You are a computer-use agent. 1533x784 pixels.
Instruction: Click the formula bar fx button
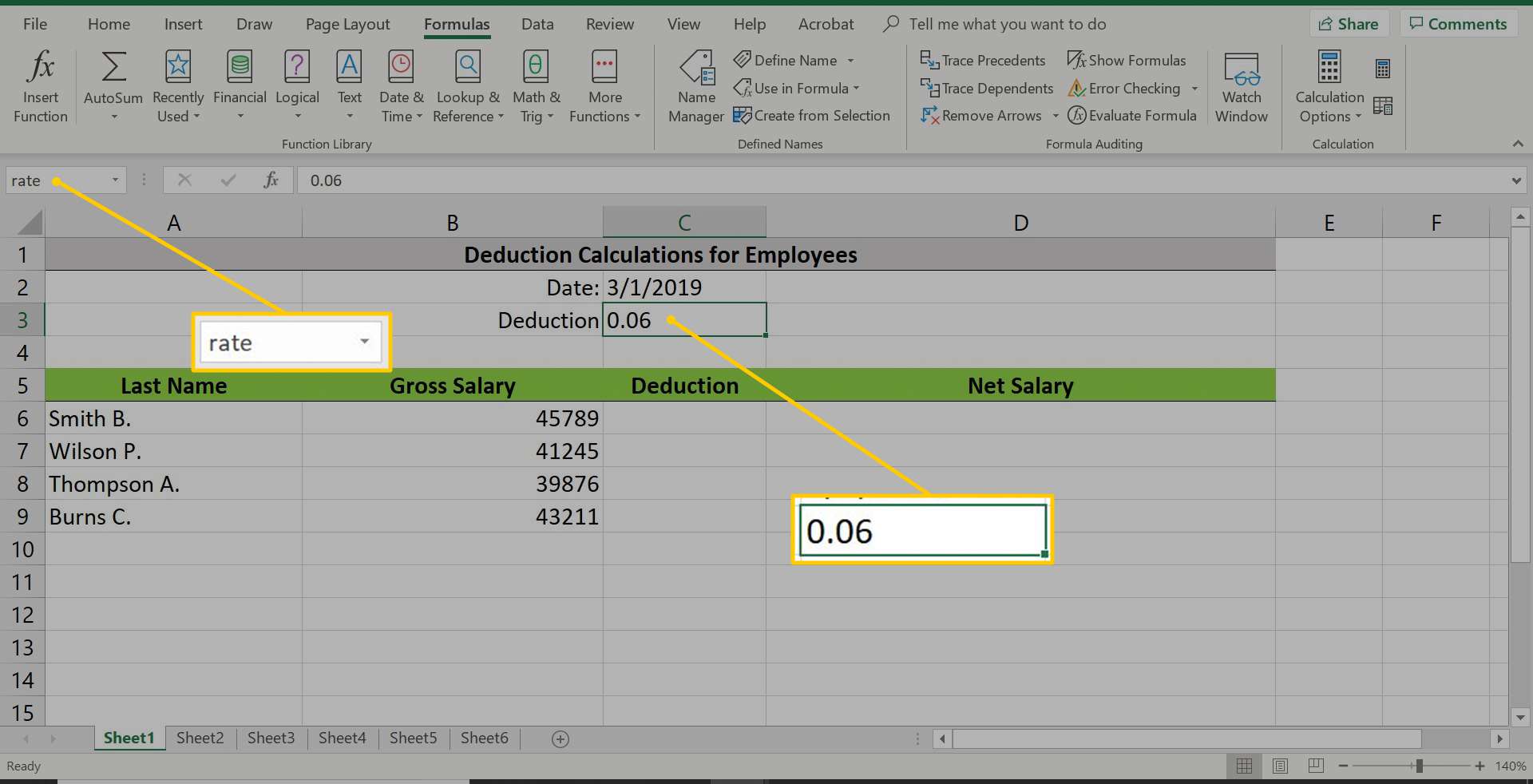(x=271, y=180)
